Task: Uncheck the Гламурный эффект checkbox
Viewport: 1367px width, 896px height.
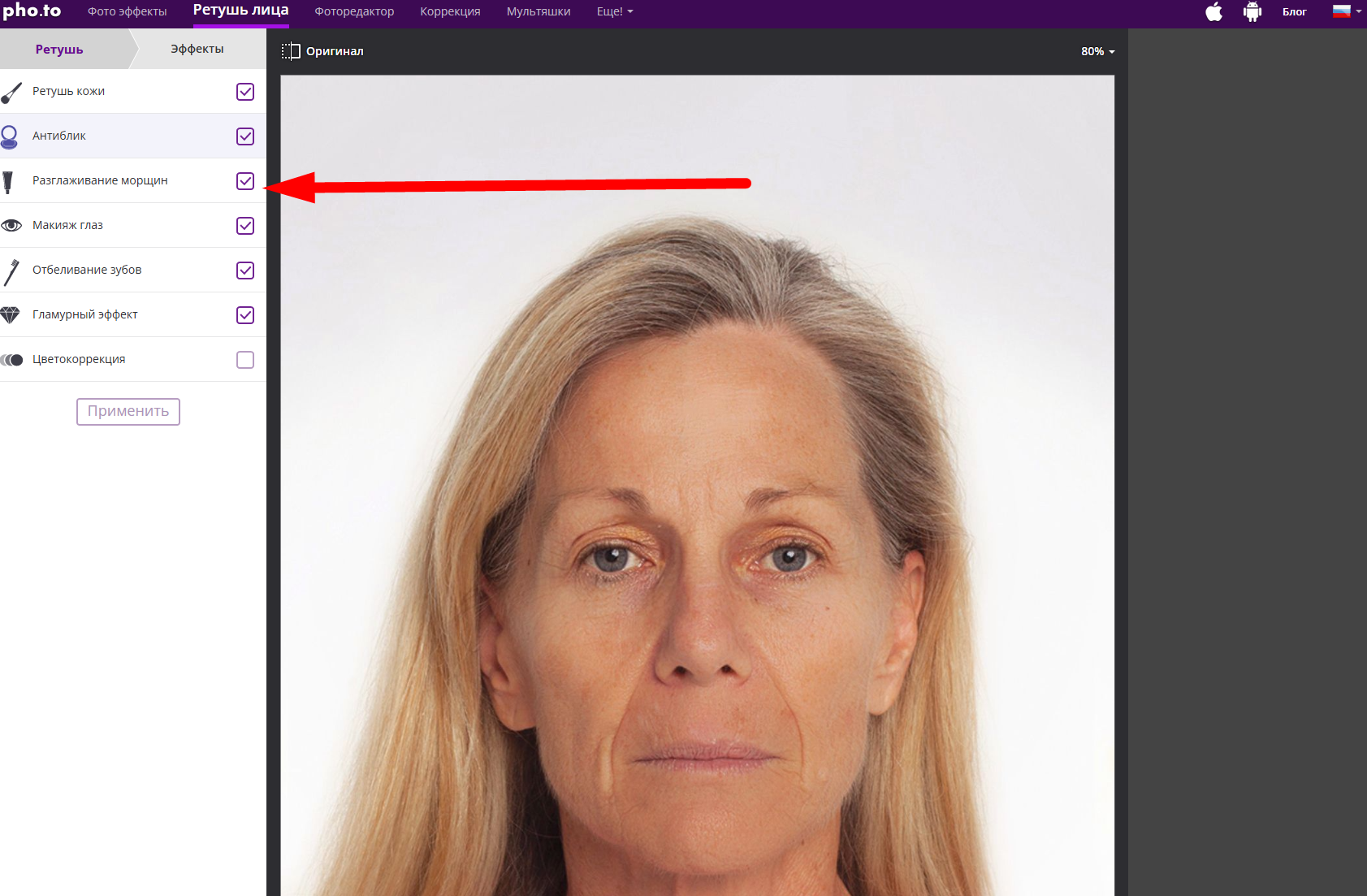Action: [245, 315]
